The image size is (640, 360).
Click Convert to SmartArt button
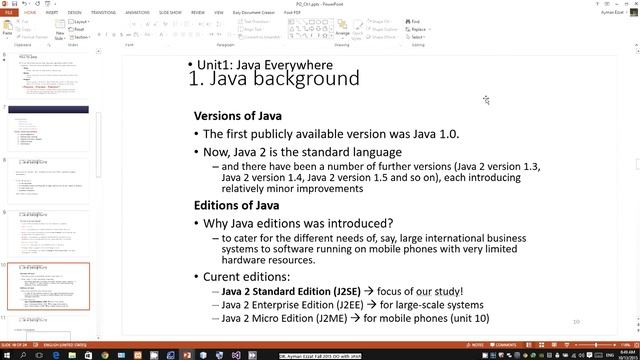259,37
